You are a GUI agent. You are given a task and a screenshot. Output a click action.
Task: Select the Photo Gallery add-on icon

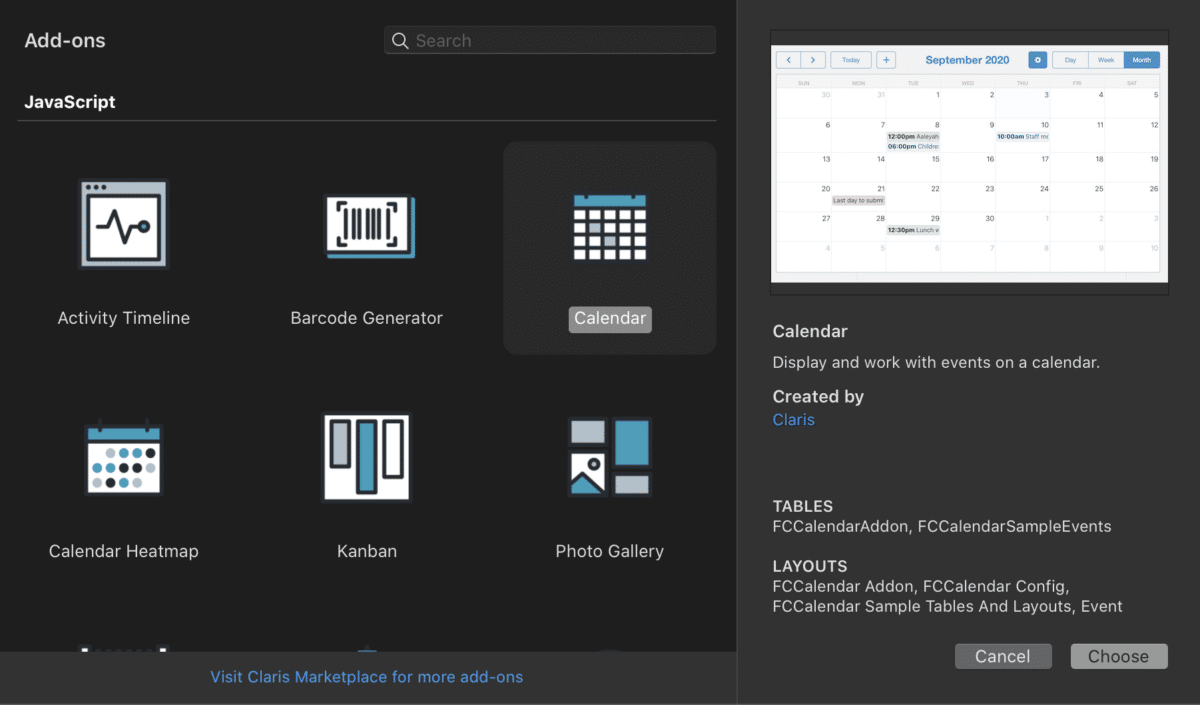click(x=610, y=458)
